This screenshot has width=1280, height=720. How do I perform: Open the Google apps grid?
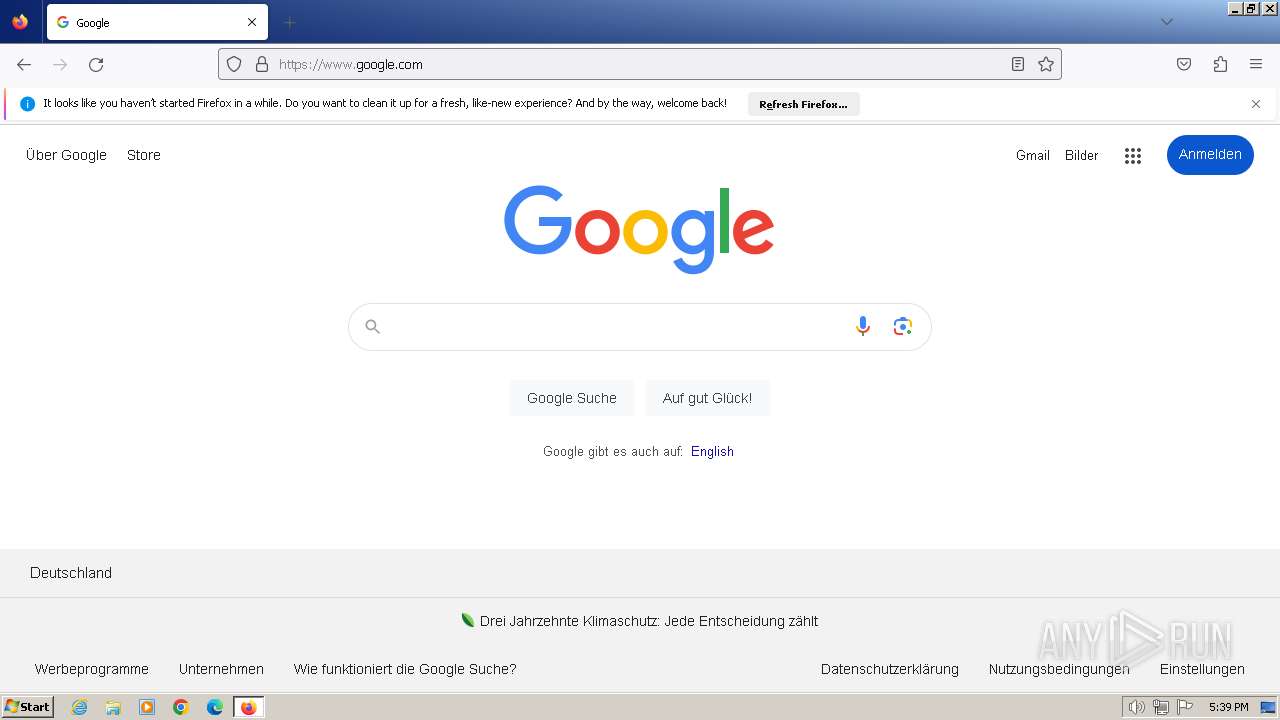[1133, 155]
